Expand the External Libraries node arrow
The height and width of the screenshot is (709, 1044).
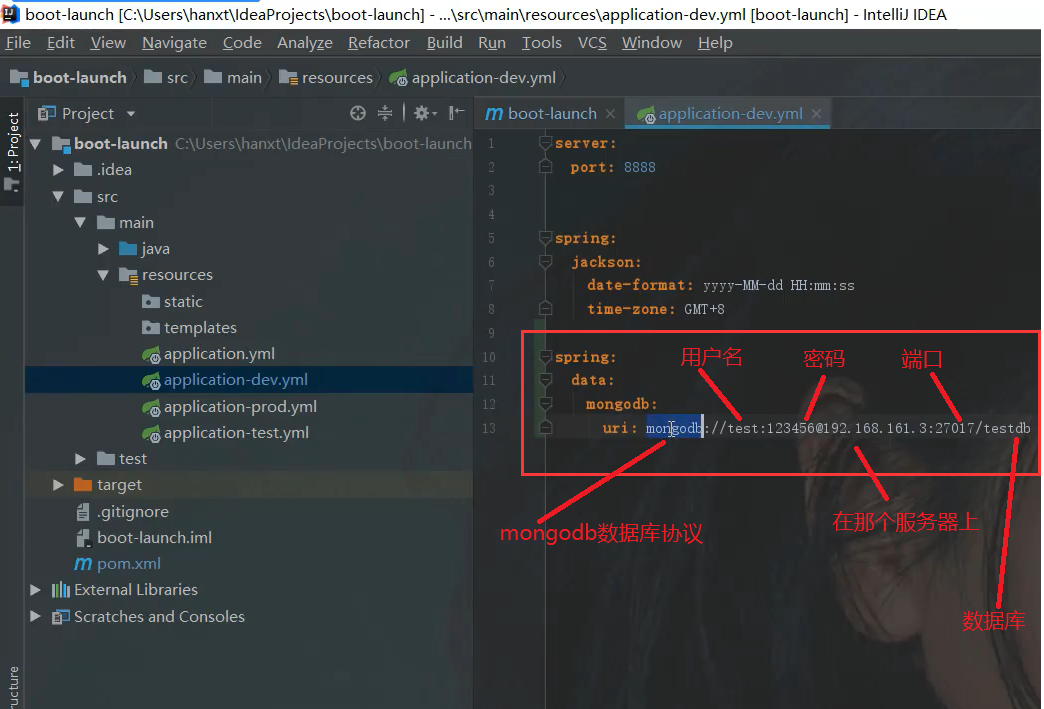coord(35,590)
